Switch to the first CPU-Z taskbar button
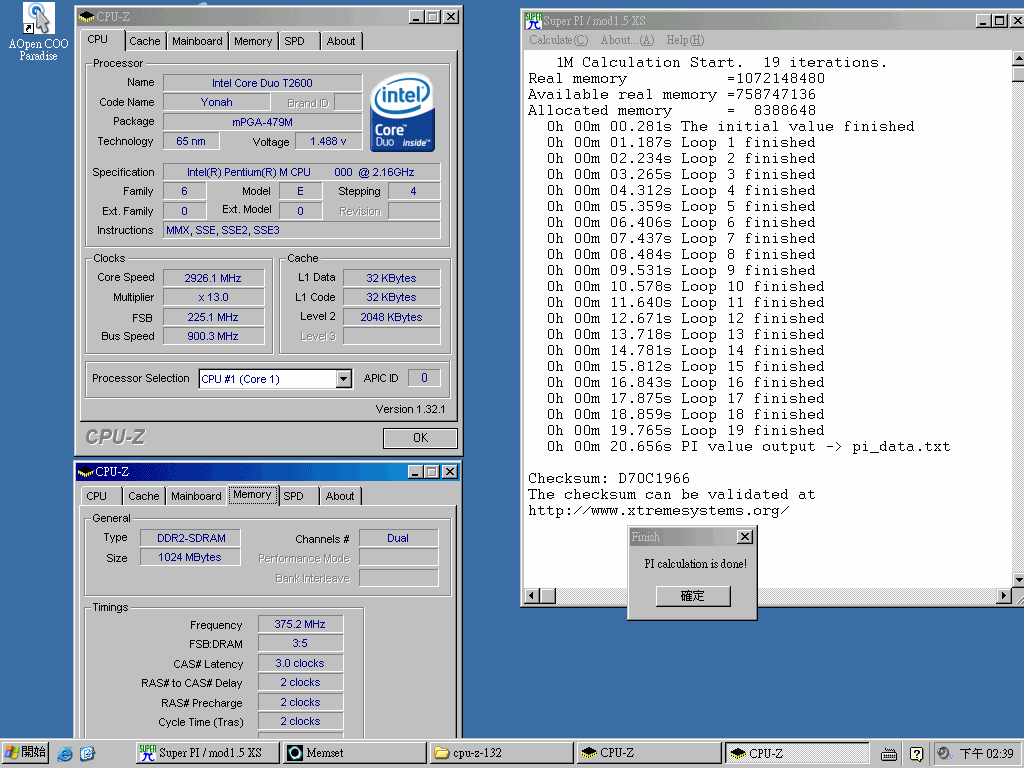The image size is (1024, 768). (649, 753)
